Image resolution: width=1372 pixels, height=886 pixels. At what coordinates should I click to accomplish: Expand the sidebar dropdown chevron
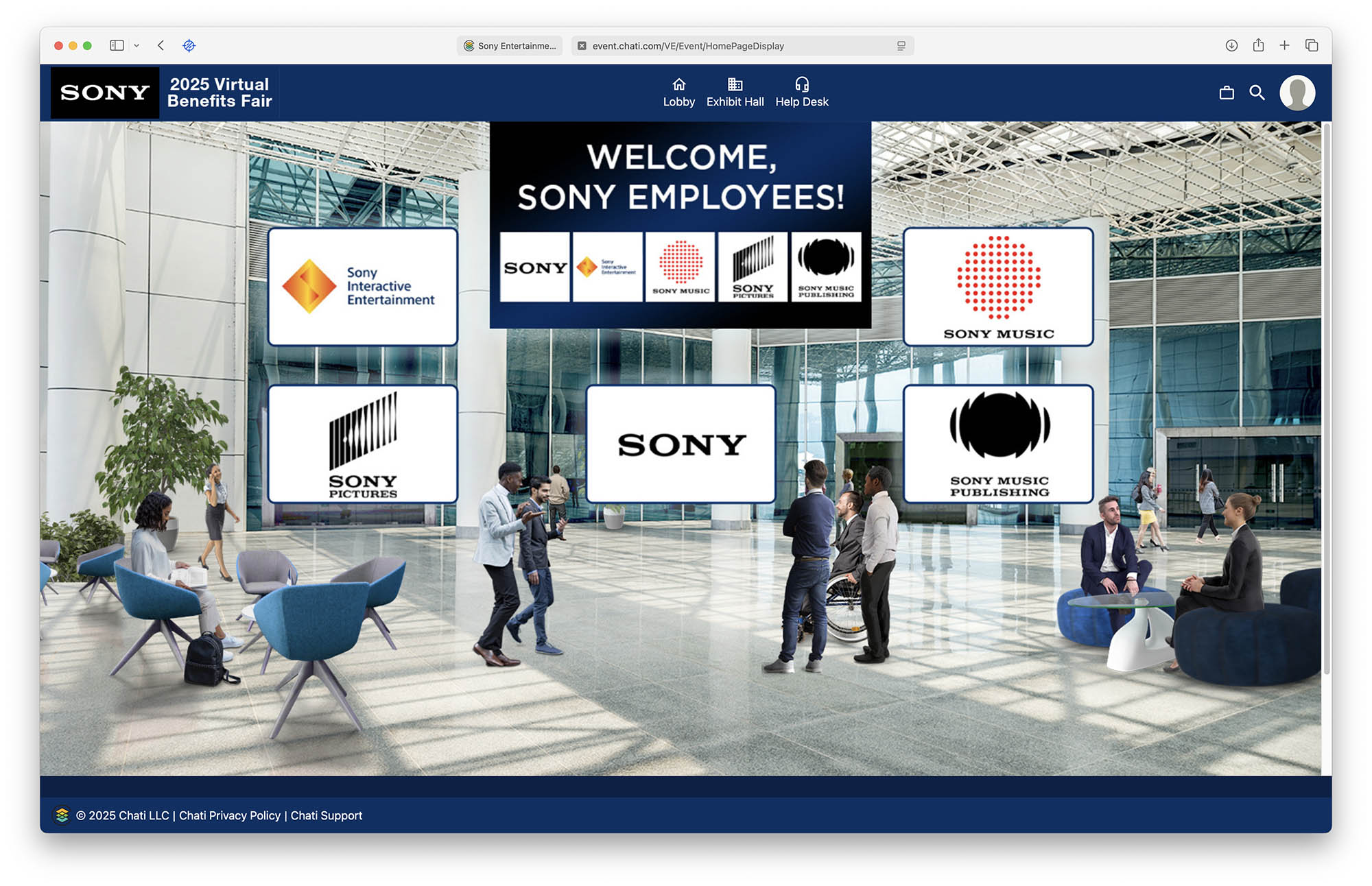(x=137, y=45)
